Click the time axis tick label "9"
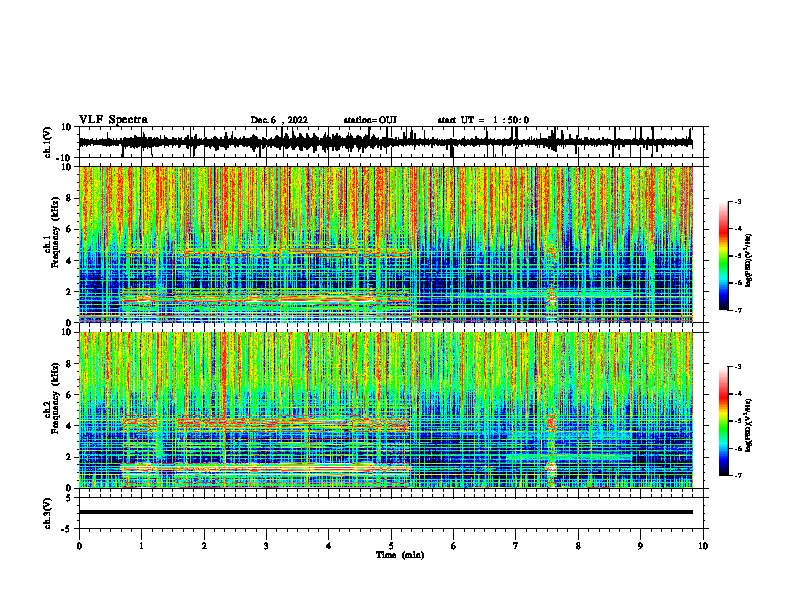Screen dimensions: 792x612 [640, 546]
